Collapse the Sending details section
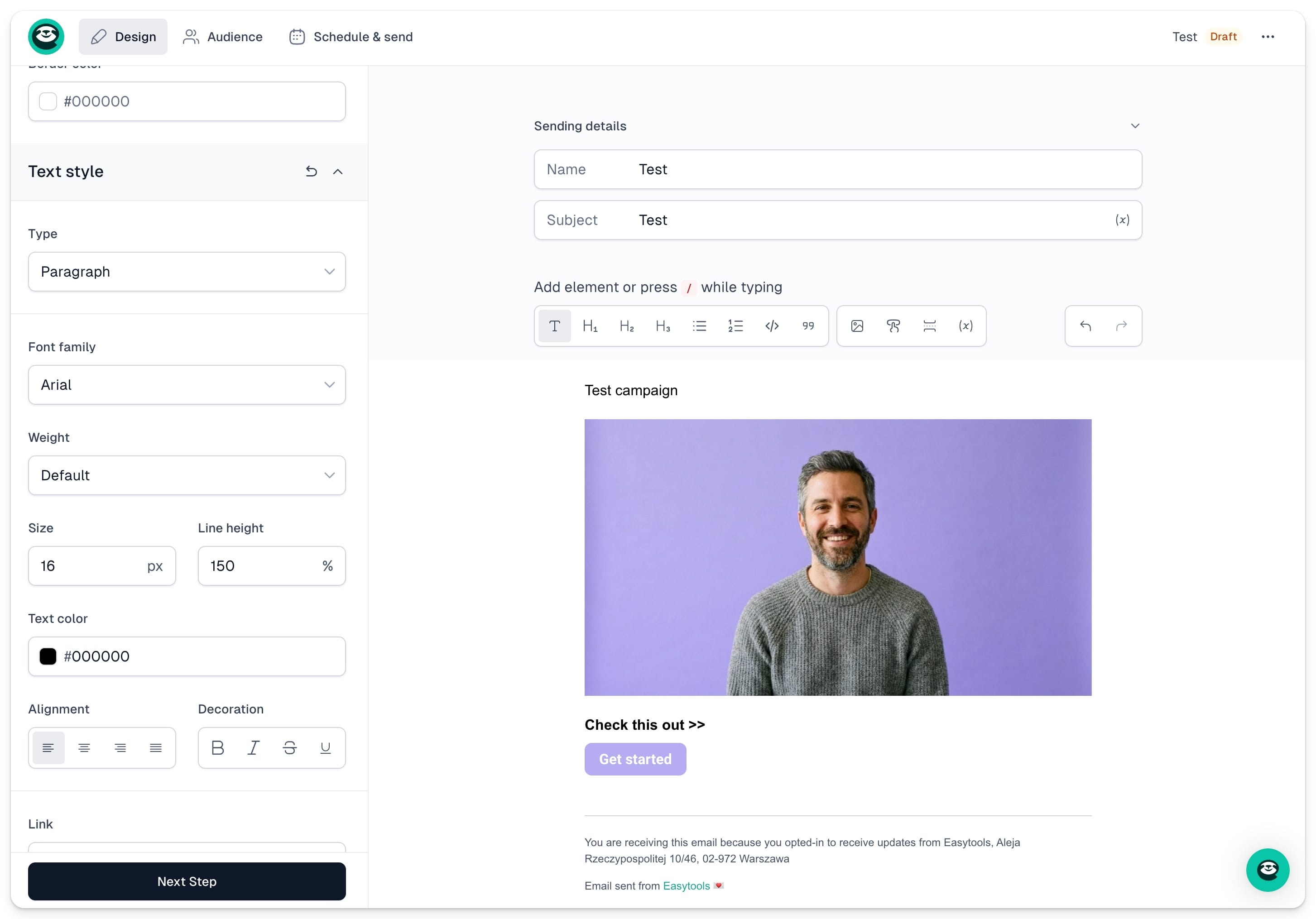1316x919 pixels. tap(1134, 126)
